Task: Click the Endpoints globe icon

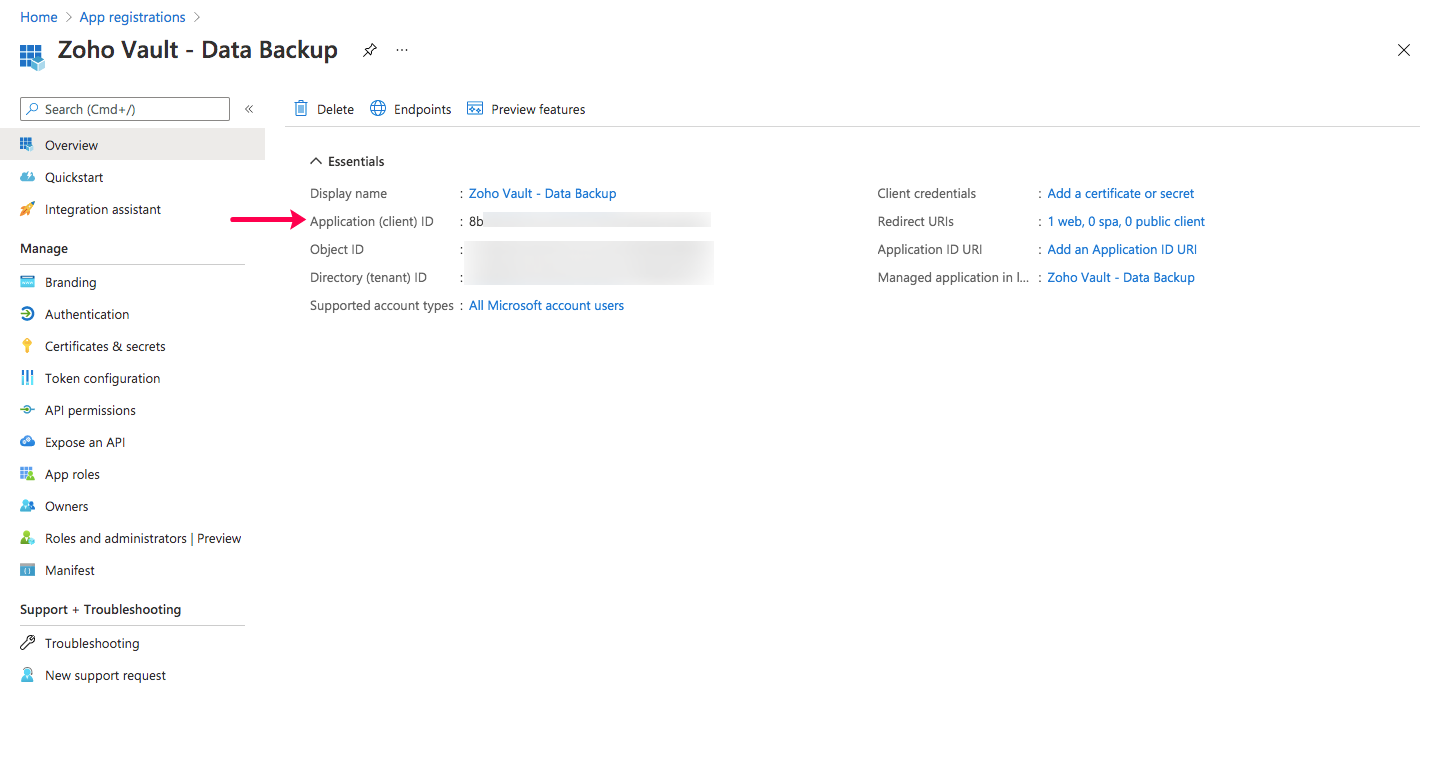Action: point(378,108)
